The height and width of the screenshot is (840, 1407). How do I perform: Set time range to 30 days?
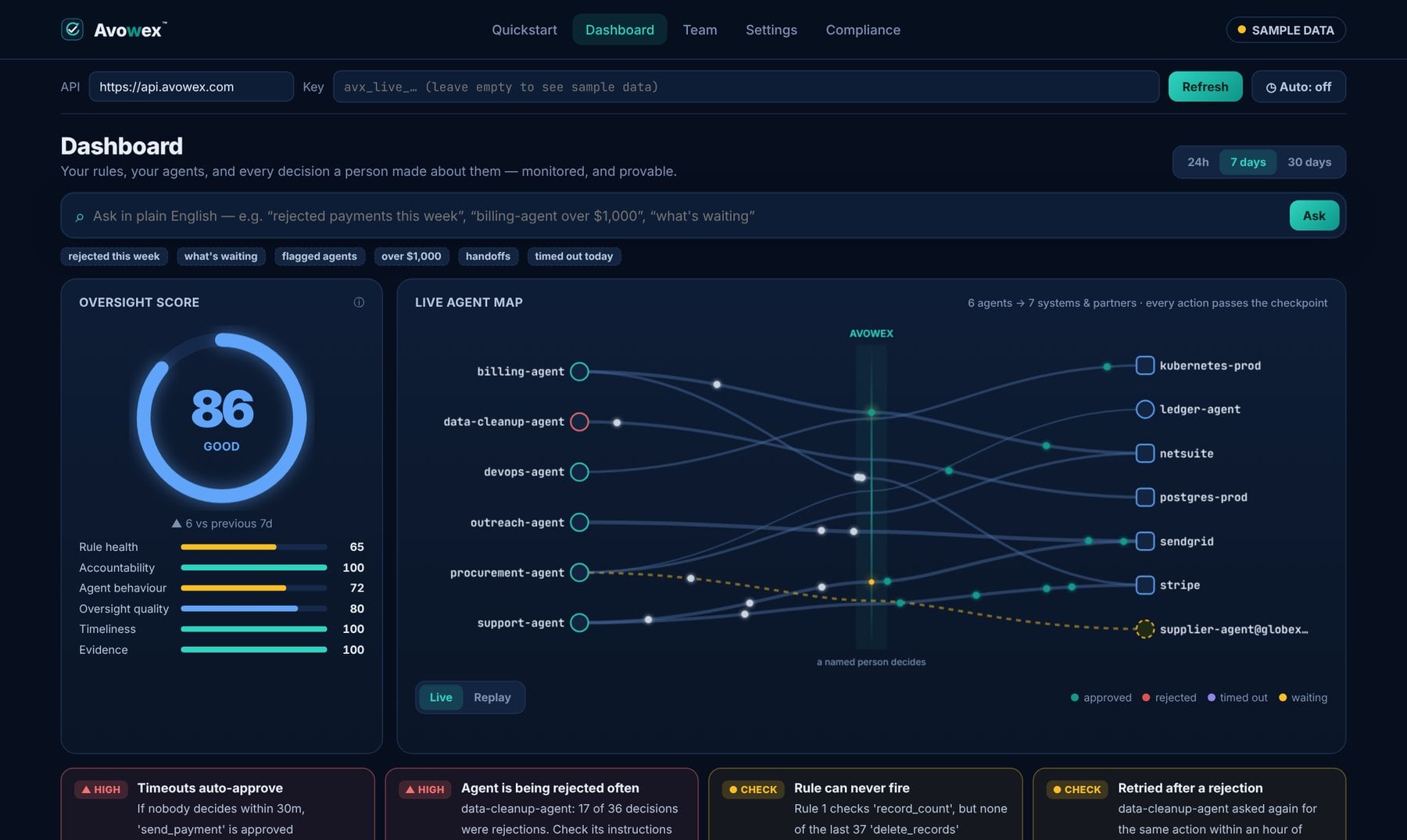click(x=1309, y=162)
